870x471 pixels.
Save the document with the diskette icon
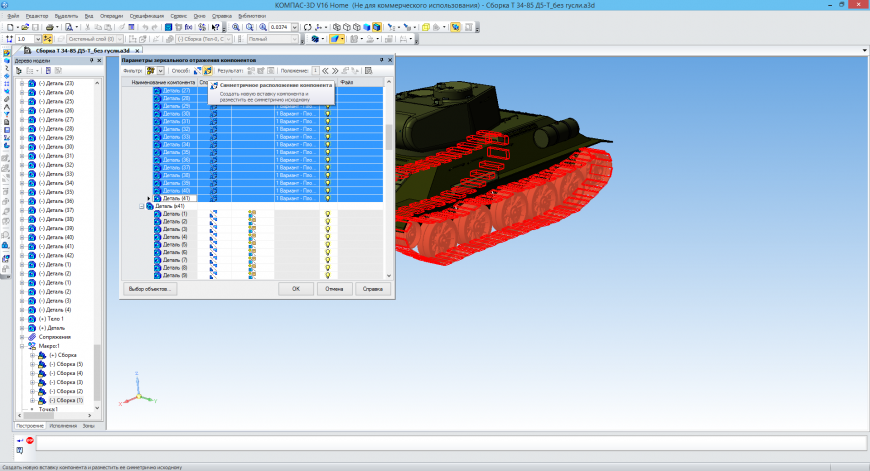click(x=36, y=27)
